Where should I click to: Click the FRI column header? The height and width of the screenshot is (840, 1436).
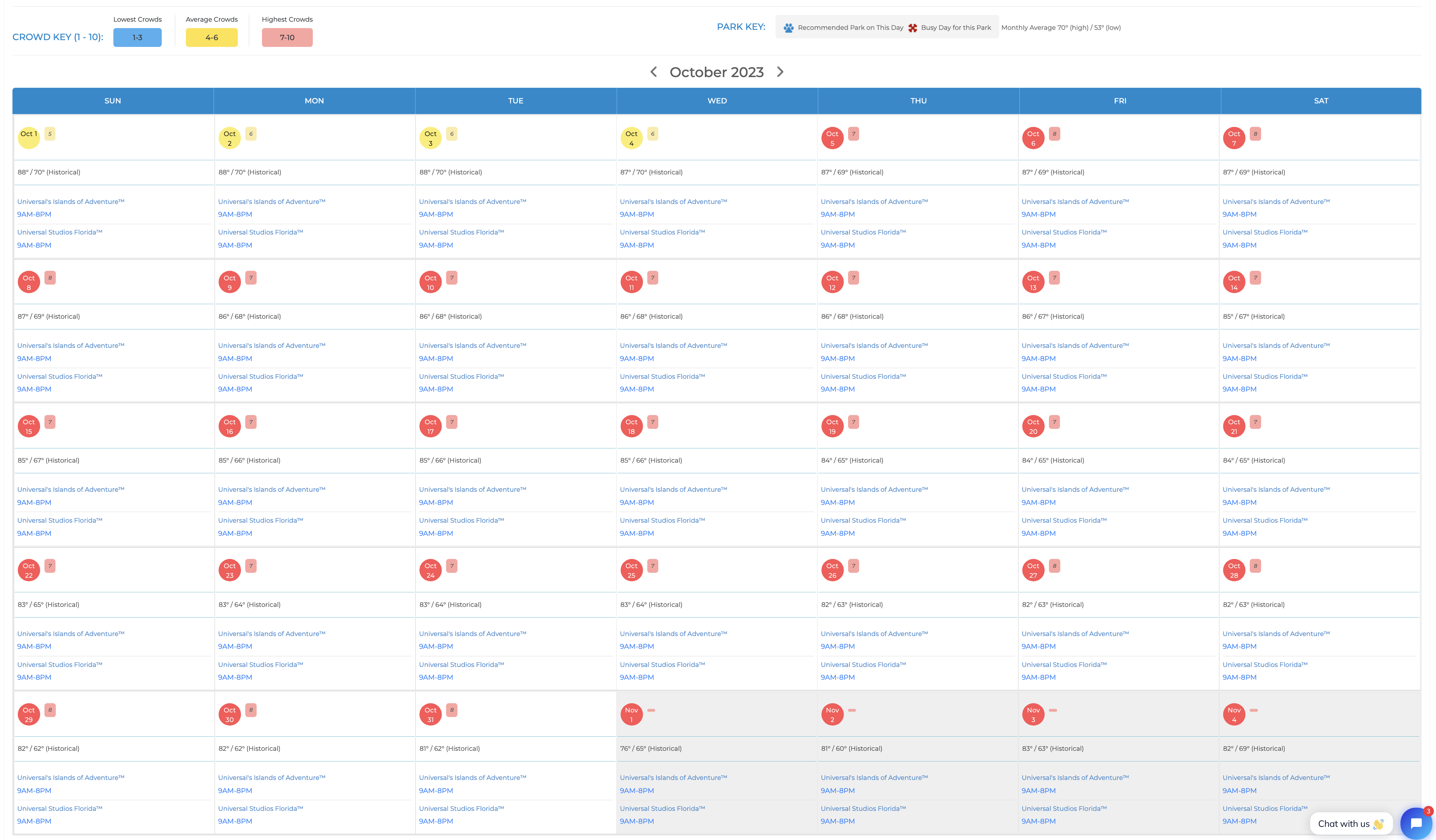tap(1120, 101)
